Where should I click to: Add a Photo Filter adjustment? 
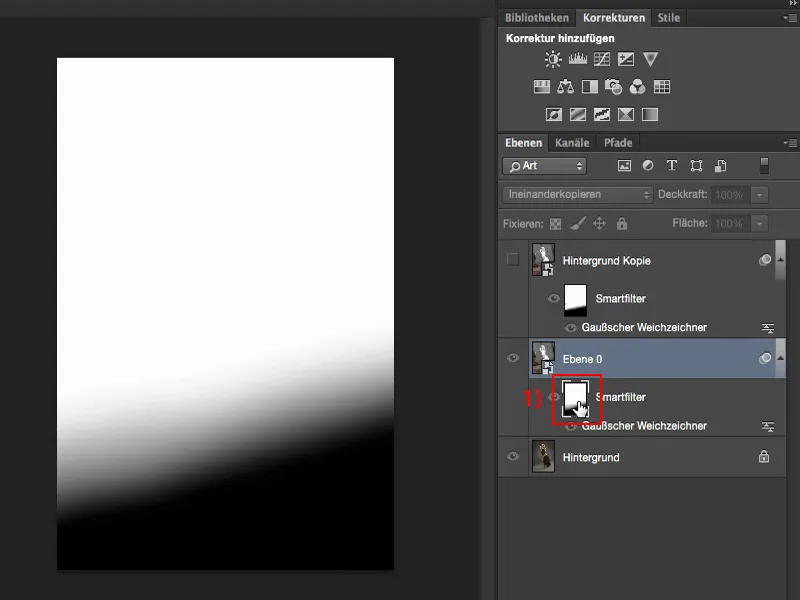point(614,87)
